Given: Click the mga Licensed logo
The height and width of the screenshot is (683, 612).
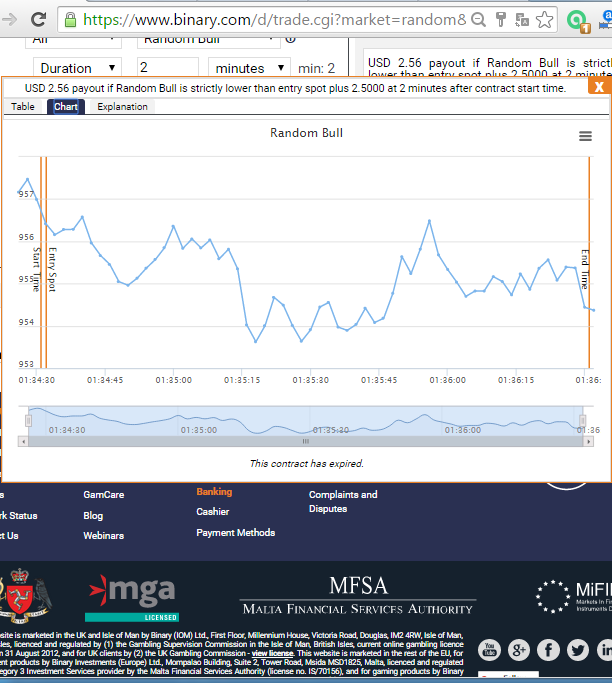Looking at the screenshot, I should tap(132, 598).
